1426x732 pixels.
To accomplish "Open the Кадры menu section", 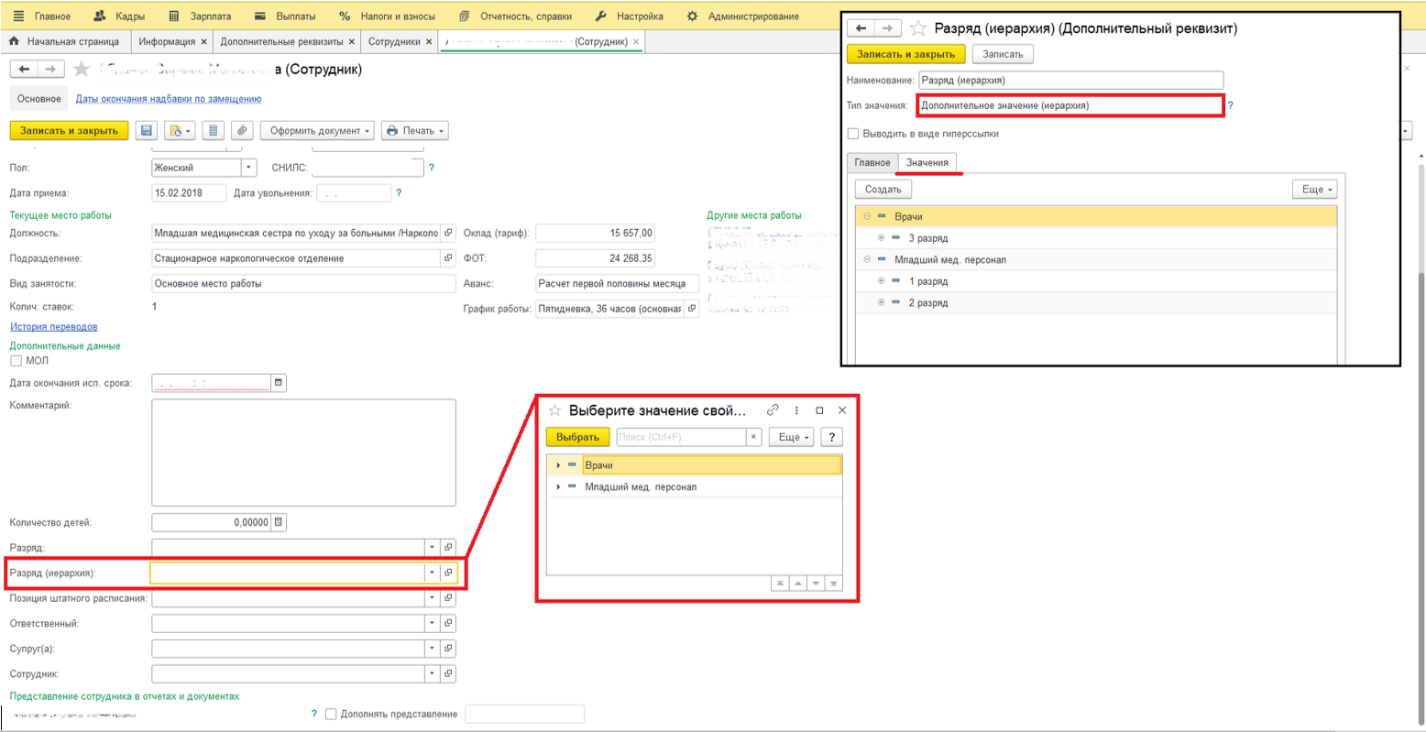I will pyautogui.click(x=119, y=16).
